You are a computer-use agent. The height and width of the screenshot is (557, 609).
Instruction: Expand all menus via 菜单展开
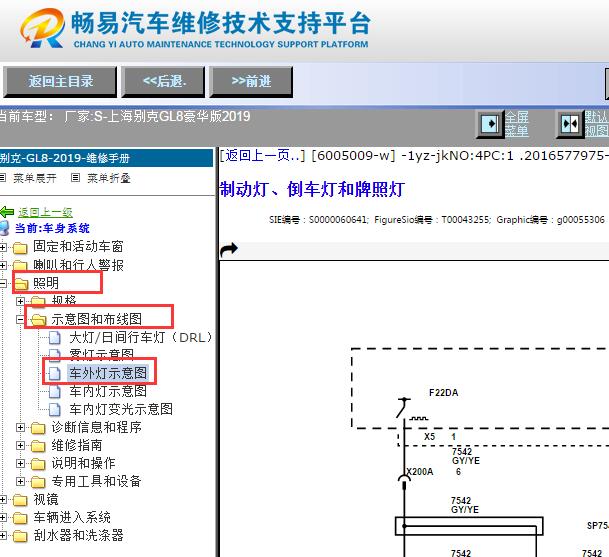click(x=35, y=178)
